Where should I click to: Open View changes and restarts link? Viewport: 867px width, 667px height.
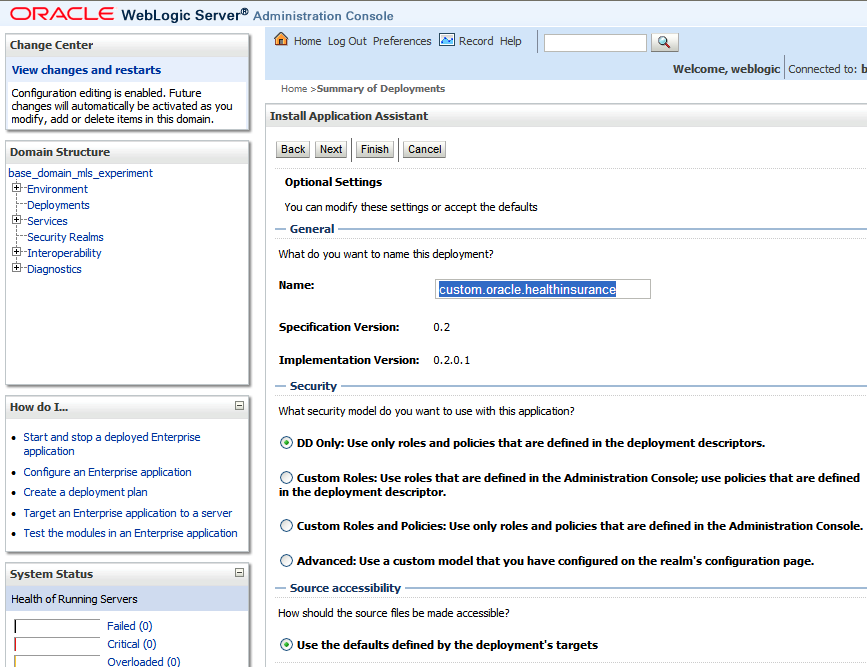tap(86, 70)
